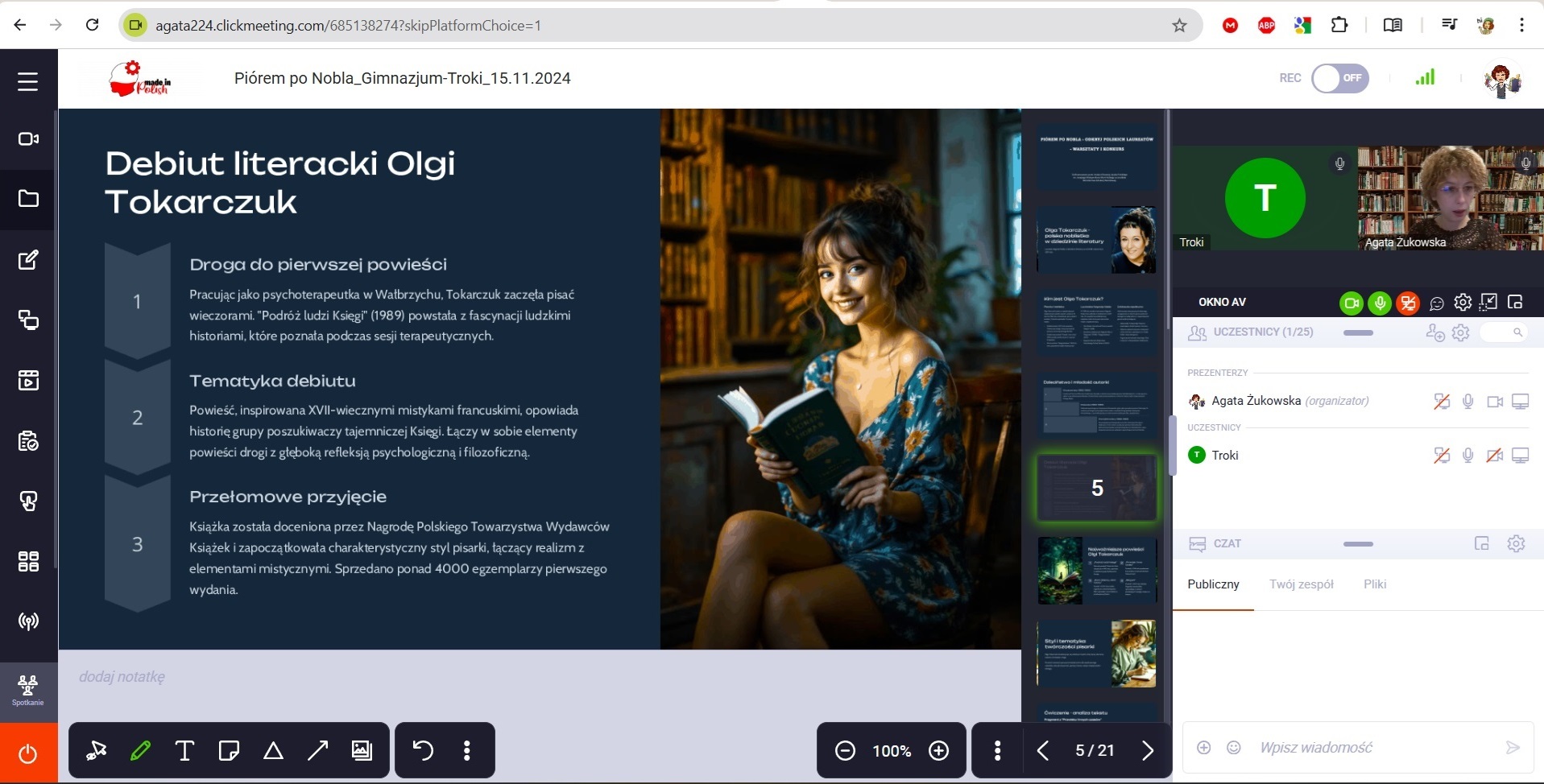
Task: Open chat settings gear
Action: [1516, 543]
